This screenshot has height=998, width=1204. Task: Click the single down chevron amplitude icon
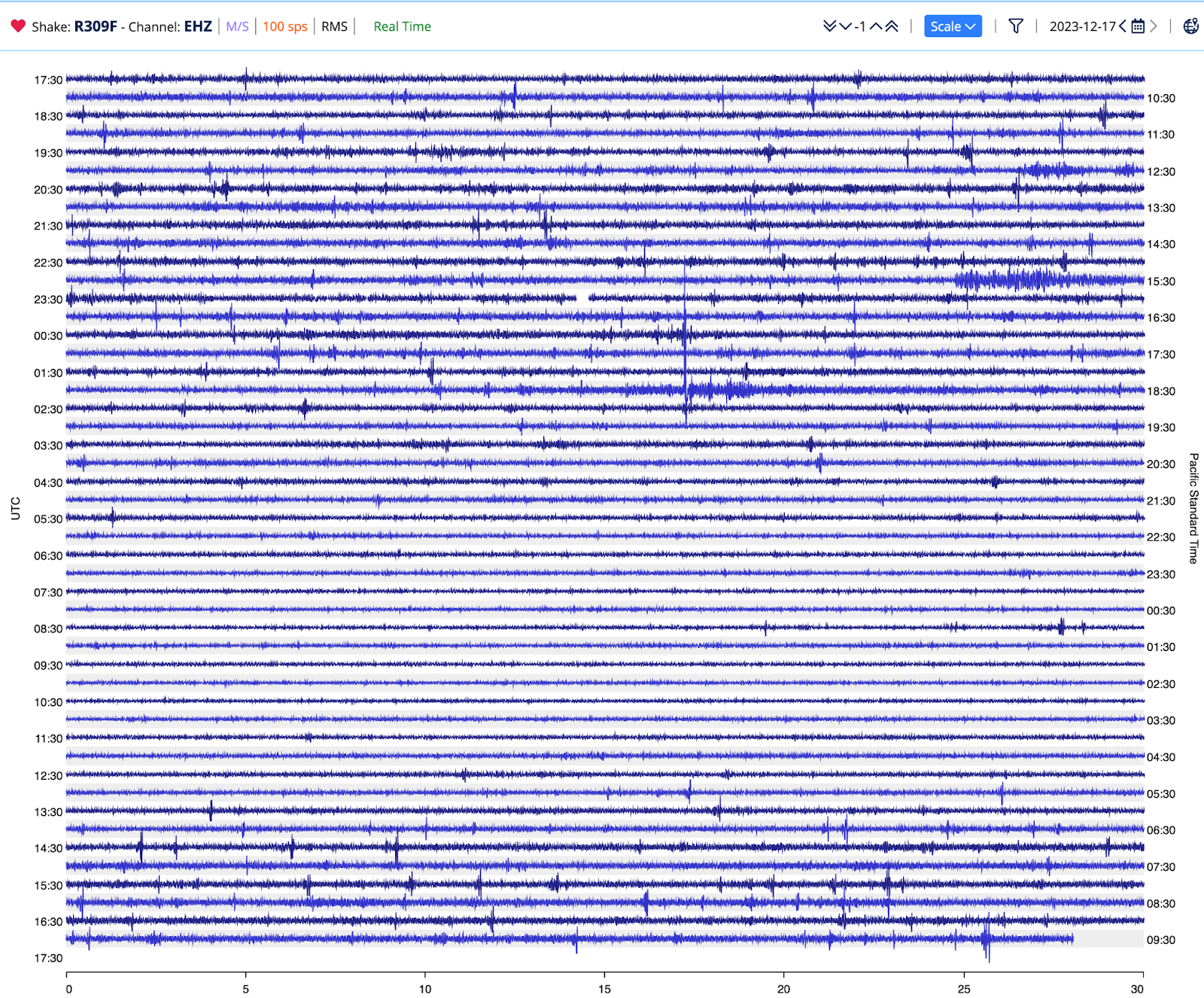pyautogui.click(x=846, y=26)
